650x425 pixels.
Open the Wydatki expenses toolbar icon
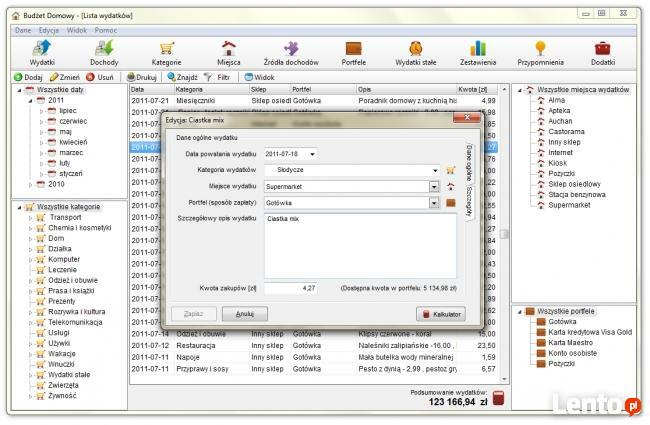tap(42, 52)
